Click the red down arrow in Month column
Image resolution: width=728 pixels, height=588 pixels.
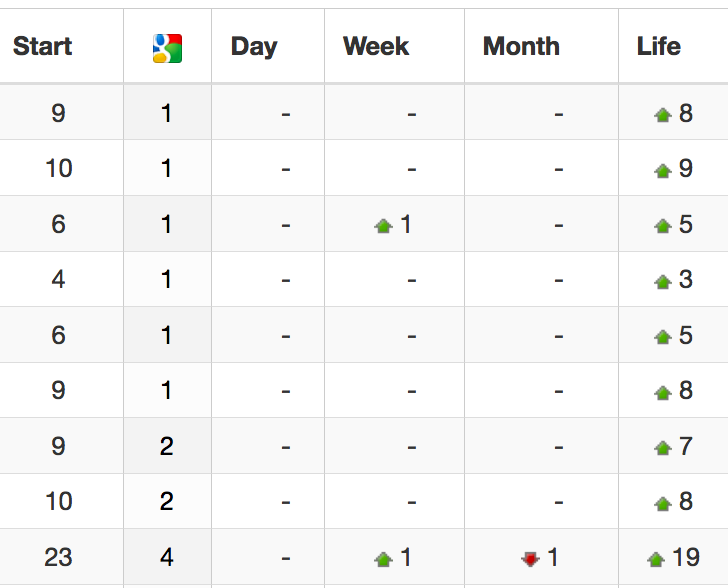point(530,559)
